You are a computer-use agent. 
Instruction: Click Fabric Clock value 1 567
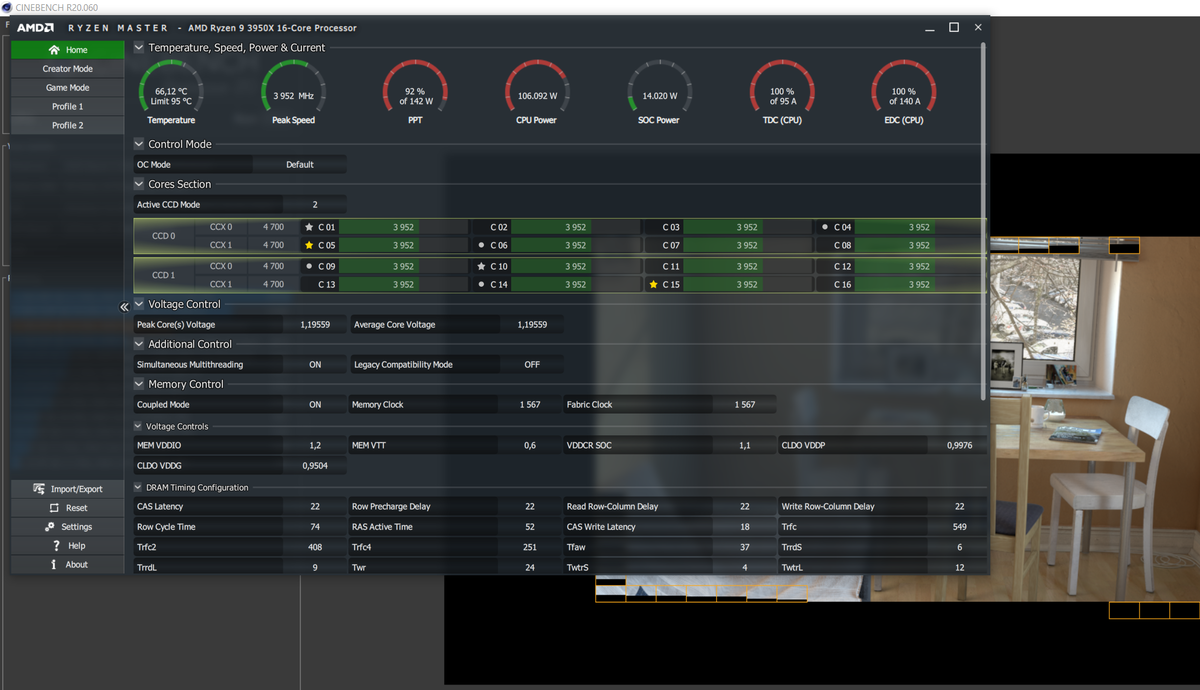click(x=745, y=405)
